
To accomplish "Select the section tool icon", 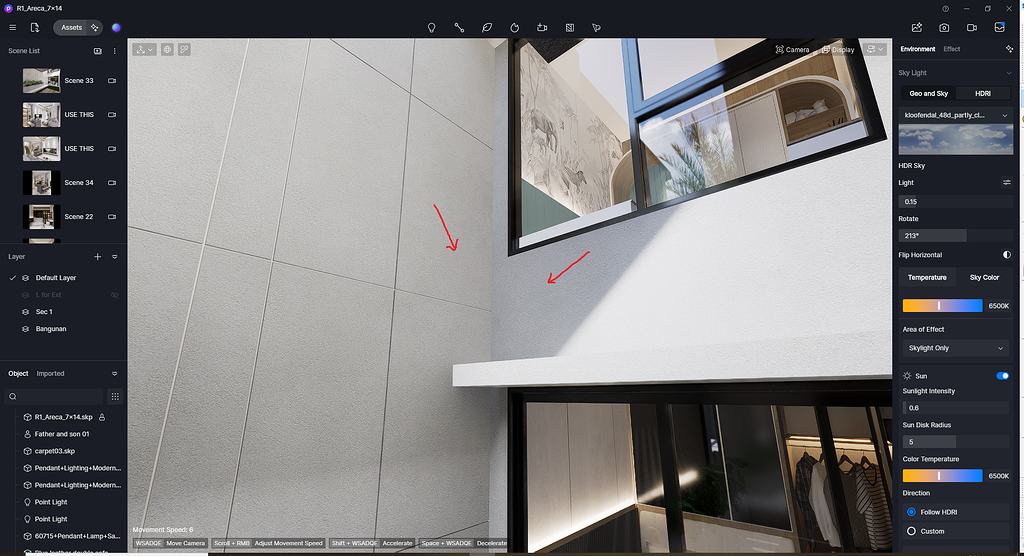I will 569,27.
